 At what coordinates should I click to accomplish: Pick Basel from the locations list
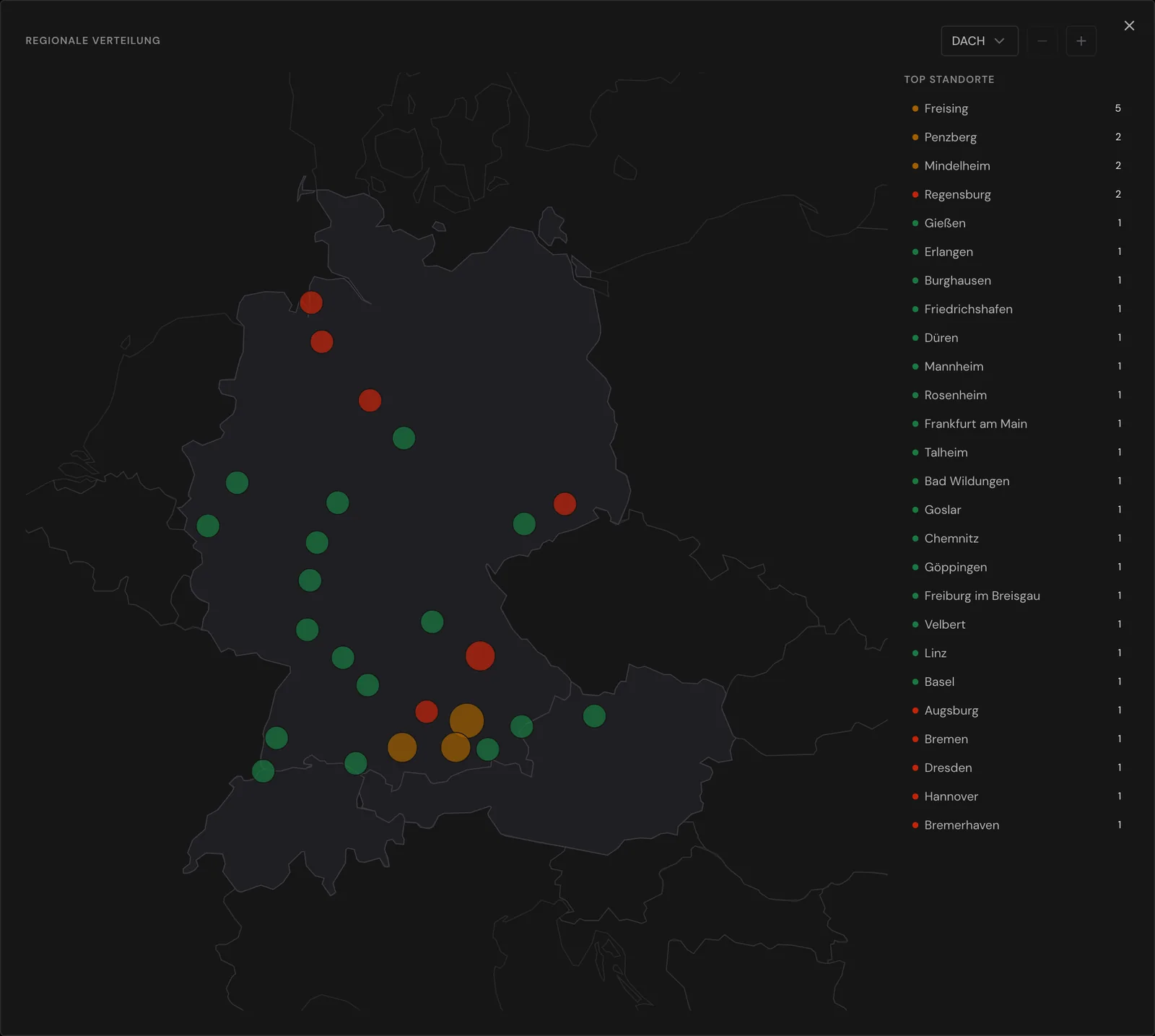pos(1016,682)
